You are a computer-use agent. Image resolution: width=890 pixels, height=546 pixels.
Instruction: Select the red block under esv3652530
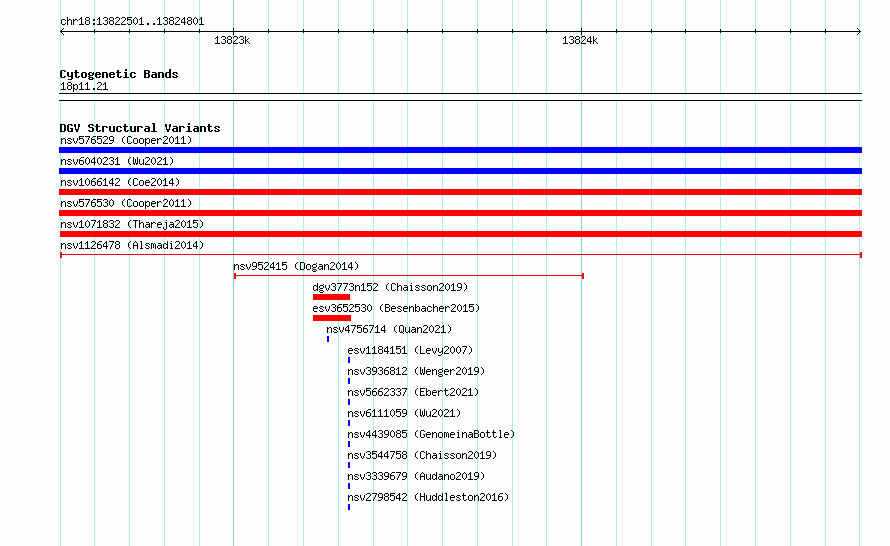click(331, 318)
